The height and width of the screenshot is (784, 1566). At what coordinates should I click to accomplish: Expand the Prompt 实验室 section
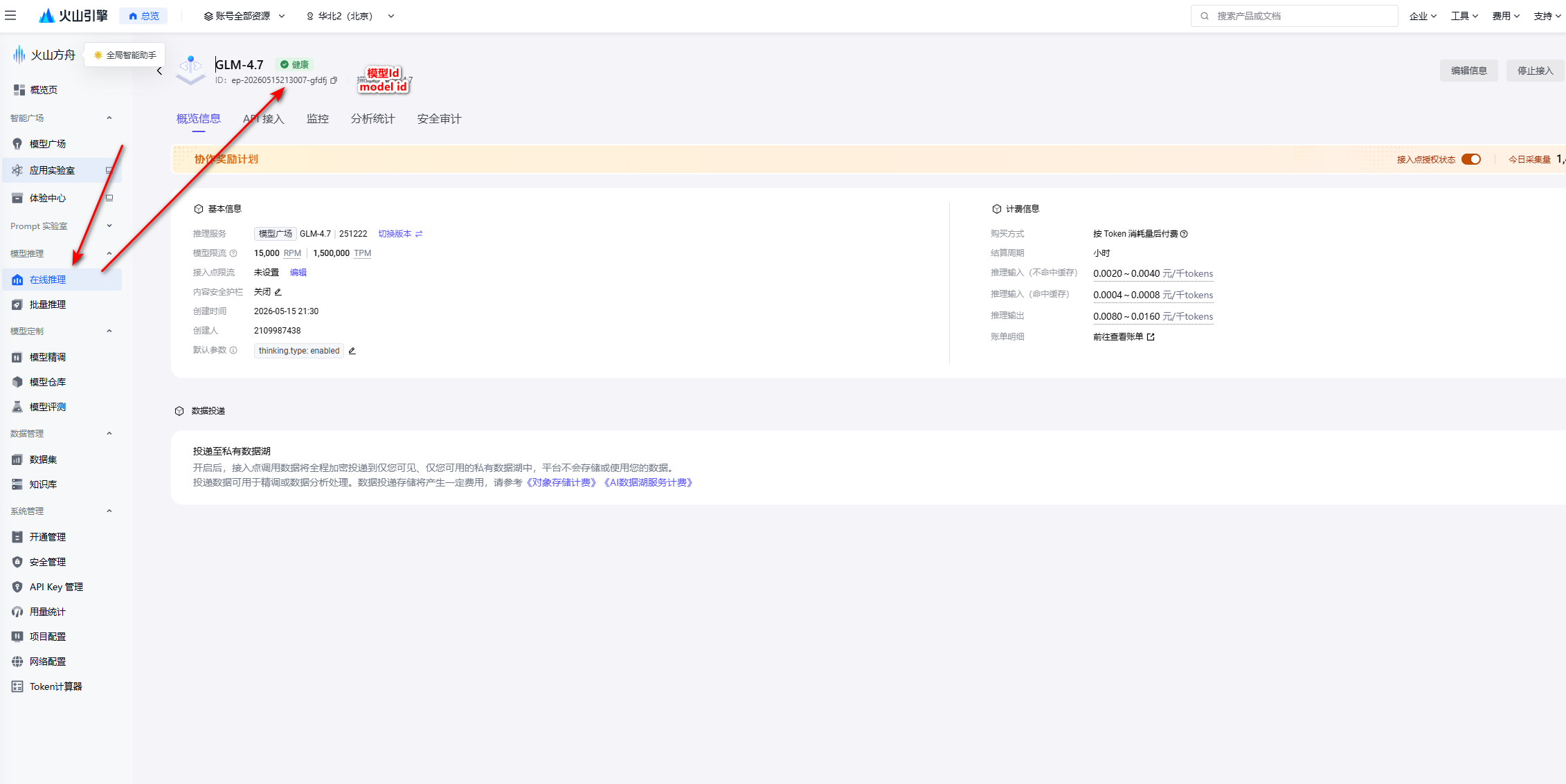point(109,226)
